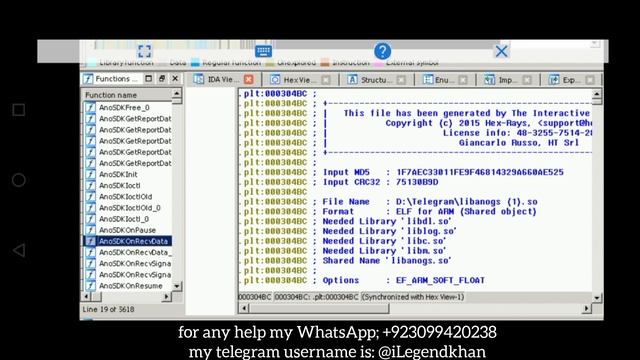Click the Line 19 of 5618 status text

[108, 309]
